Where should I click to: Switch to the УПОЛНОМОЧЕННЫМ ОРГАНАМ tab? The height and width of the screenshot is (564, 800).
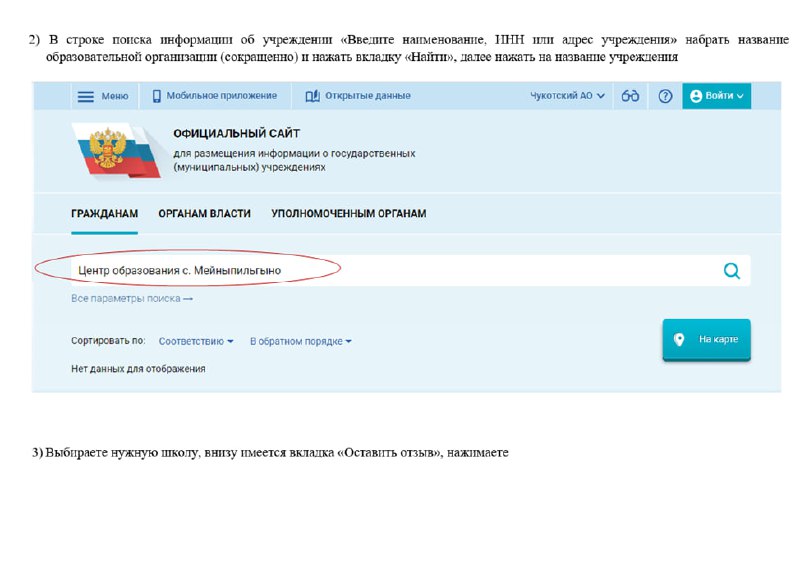pyautogui.click(x=349, y=214)
